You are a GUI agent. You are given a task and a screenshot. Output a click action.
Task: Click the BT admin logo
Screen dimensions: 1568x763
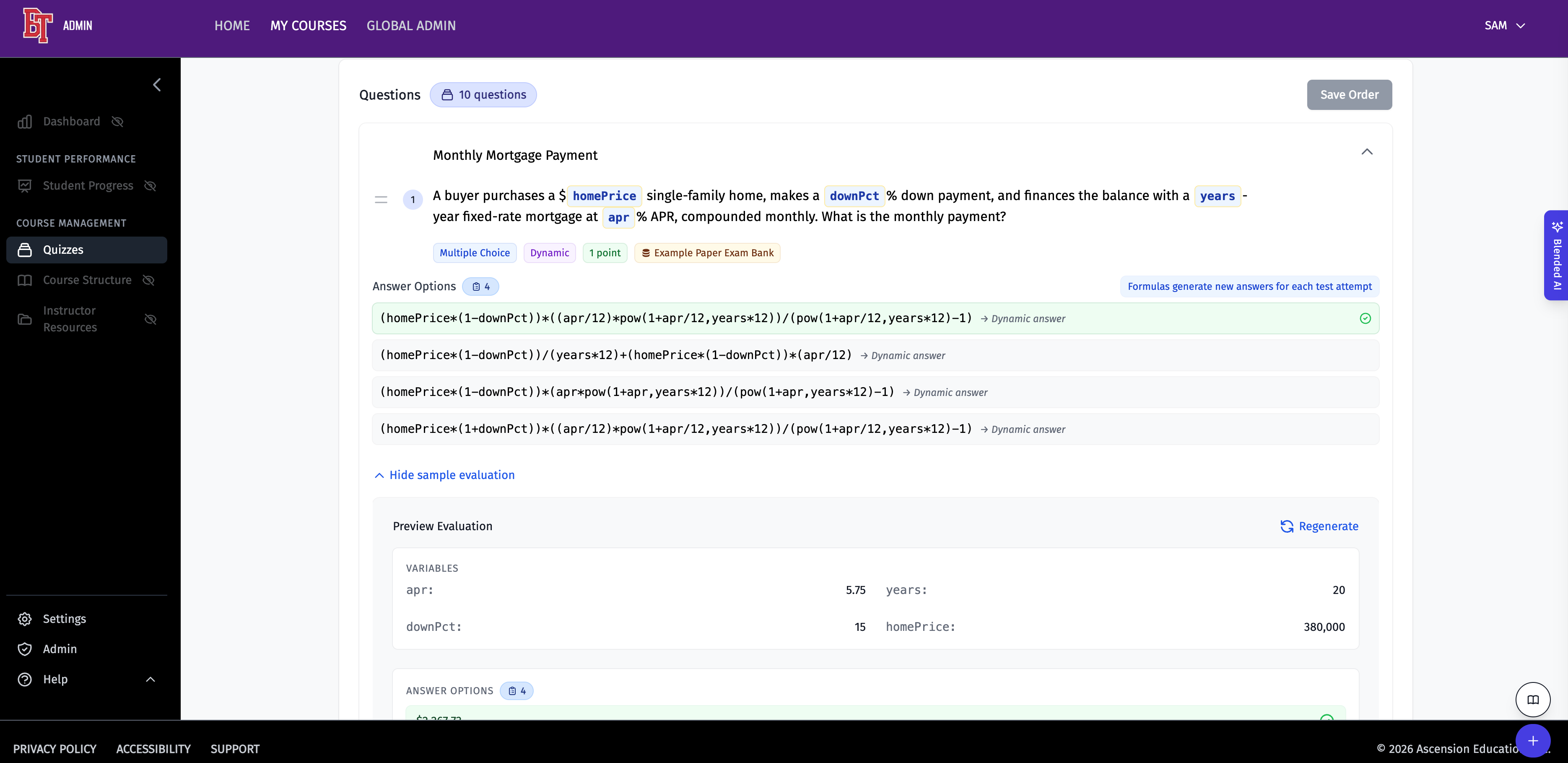point(38,26)
